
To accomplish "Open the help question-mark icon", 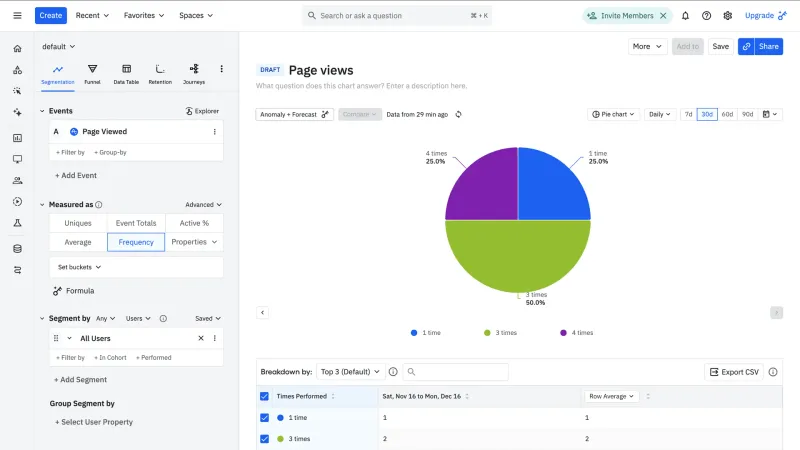I will (706, 16).
